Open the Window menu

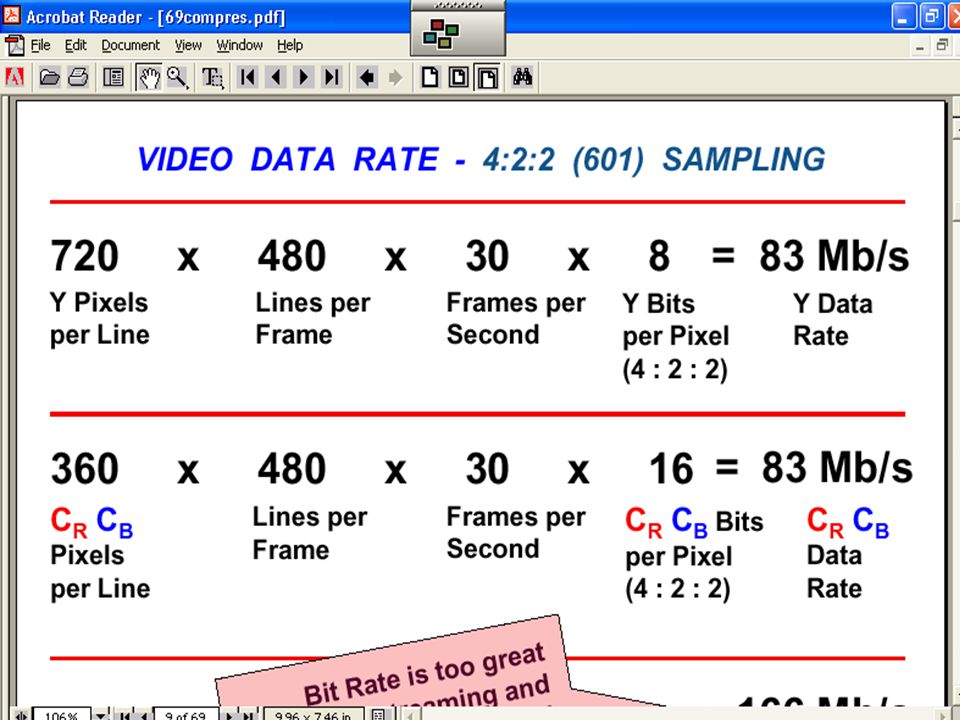(239, 45)
